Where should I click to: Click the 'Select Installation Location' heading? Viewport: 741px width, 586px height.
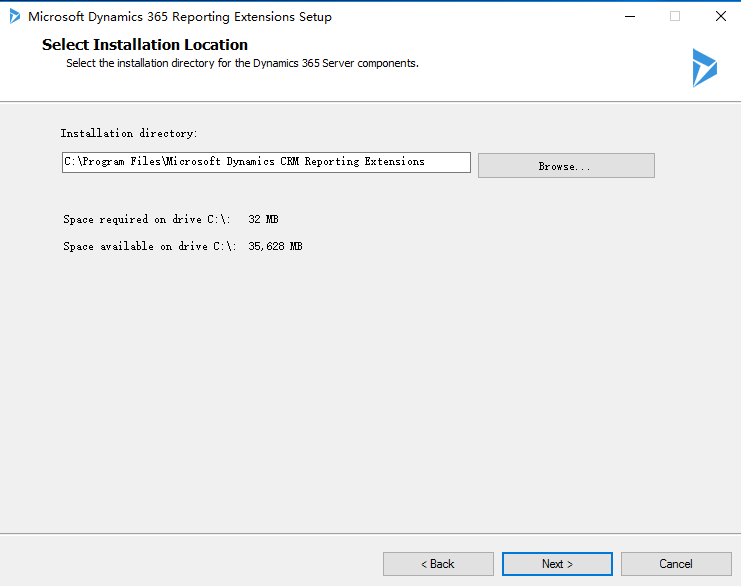(x=145, y=45)
